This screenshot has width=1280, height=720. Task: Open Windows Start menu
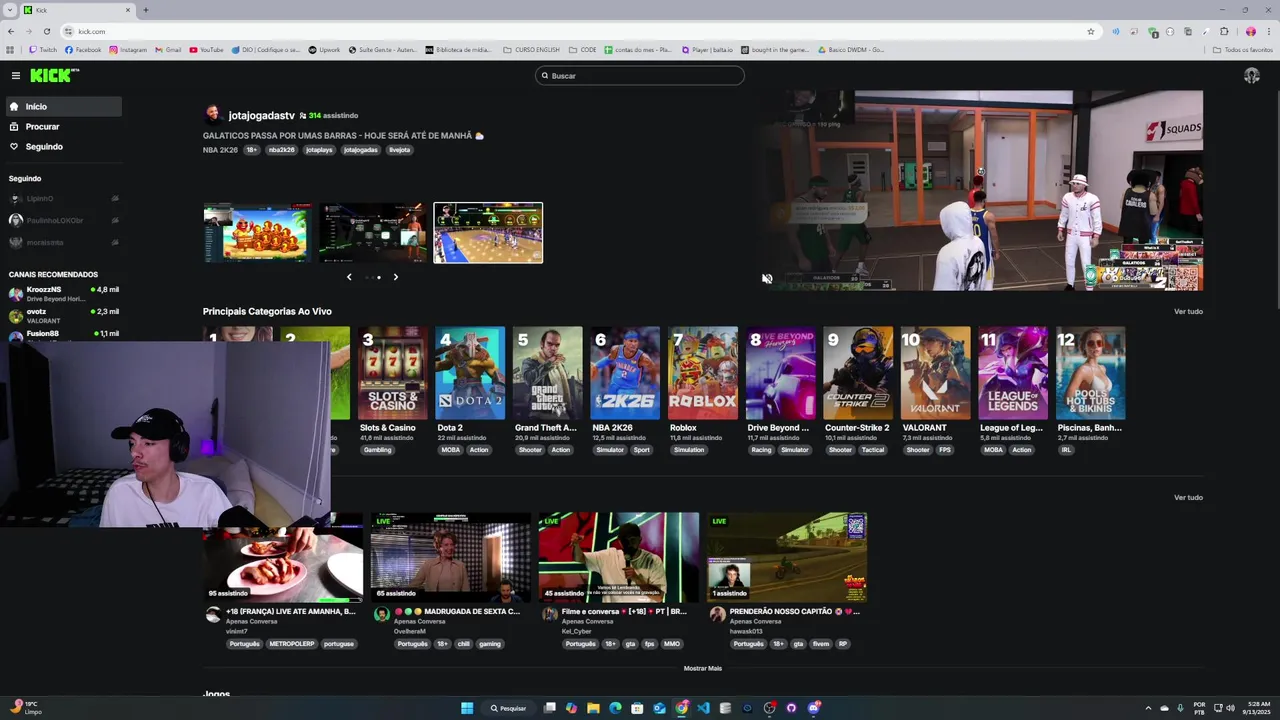click(467, 708)
